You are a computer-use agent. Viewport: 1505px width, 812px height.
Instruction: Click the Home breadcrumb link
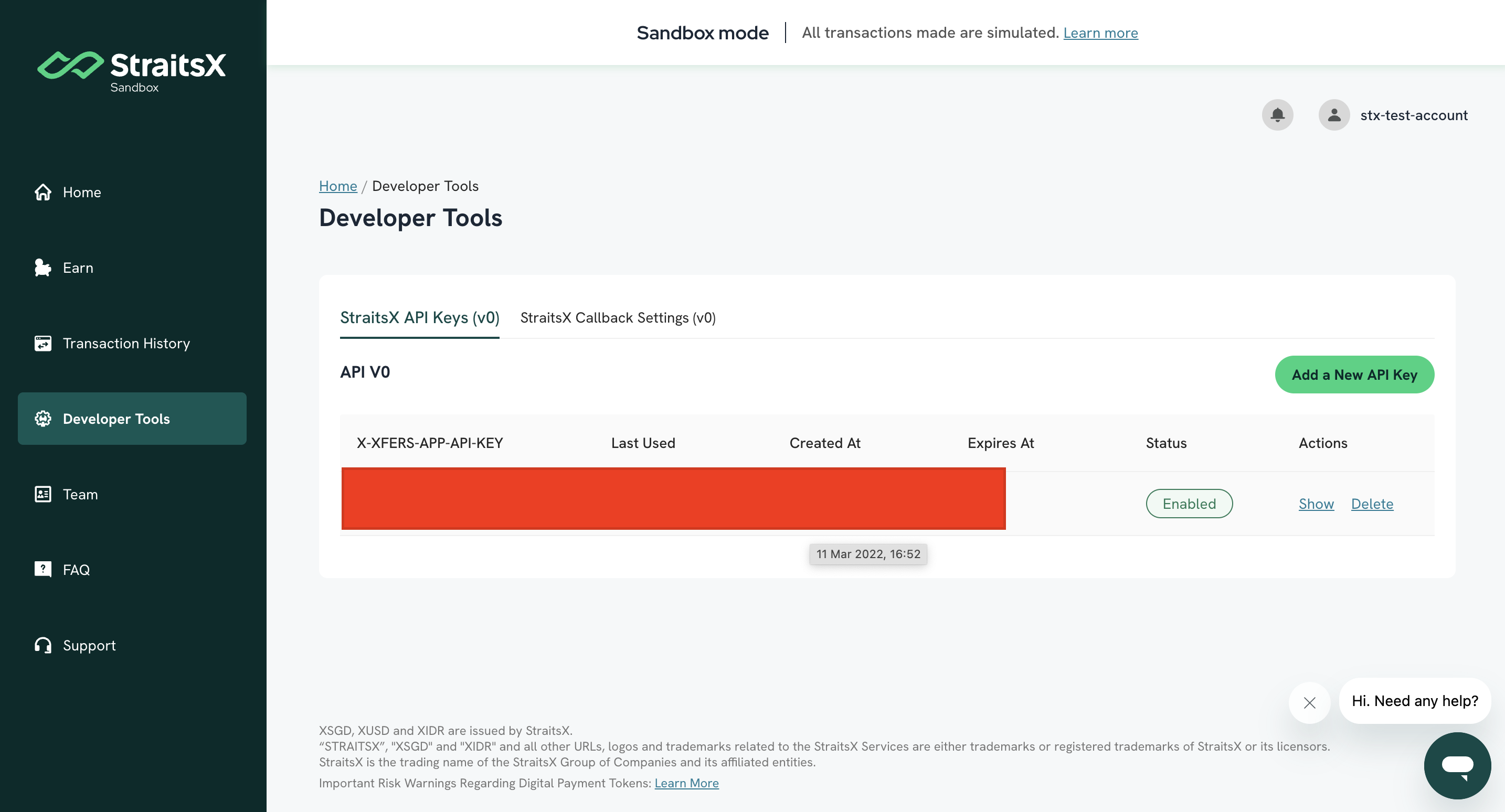click(338, 186)
